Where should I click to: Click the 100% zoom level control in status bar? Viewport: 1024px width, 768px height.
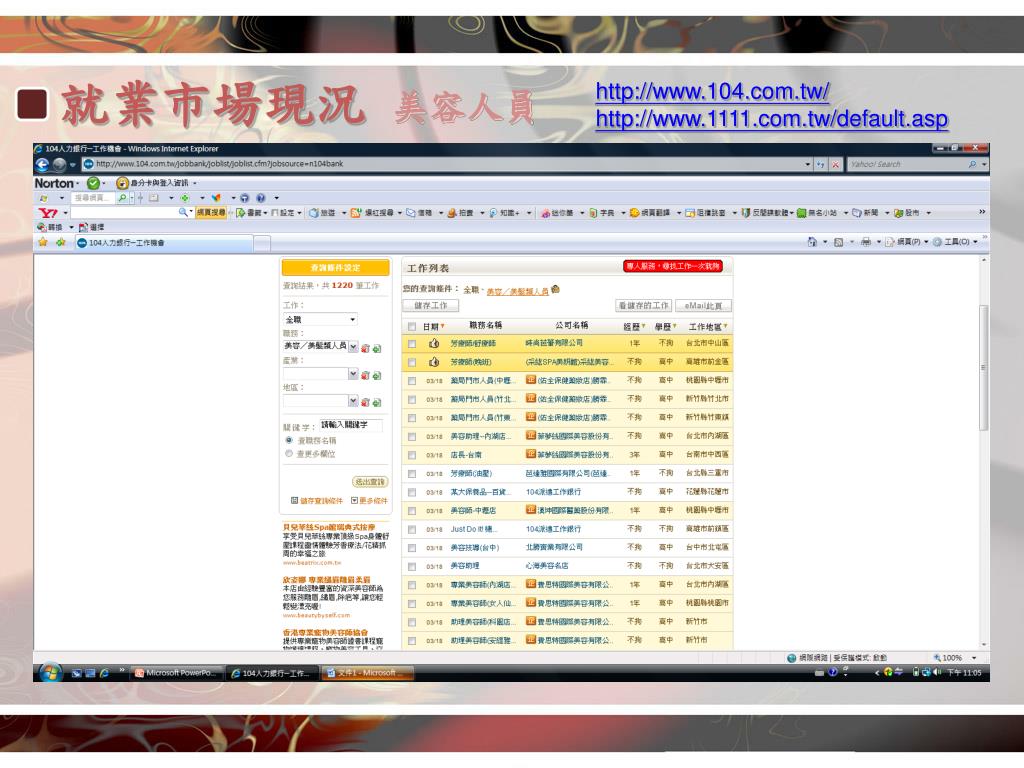[955, 658]
